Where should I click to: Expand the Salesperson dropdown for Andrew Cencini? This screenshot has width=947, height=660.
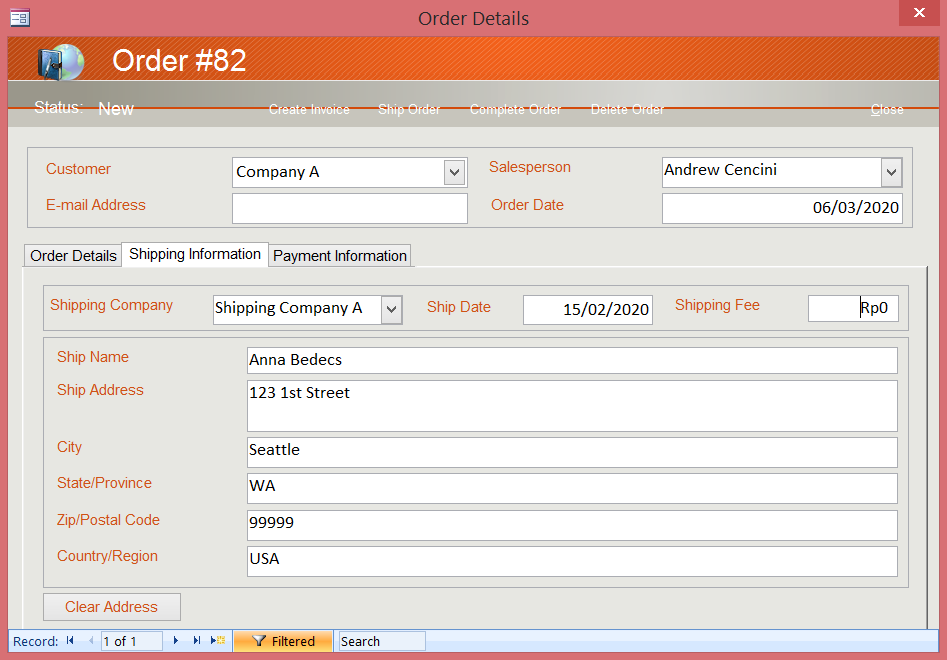(x=890, y=172)
